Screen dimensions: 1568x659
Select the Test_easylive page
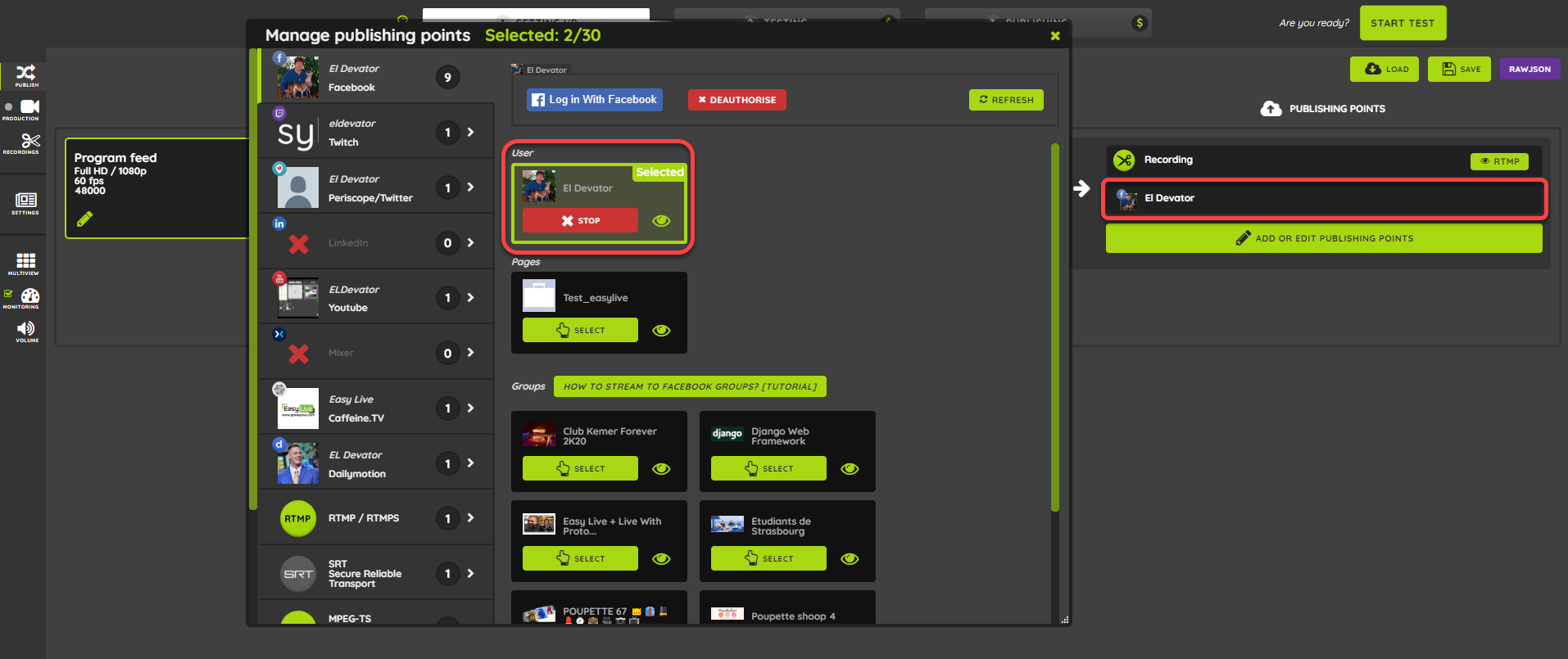tap(580, 330)
